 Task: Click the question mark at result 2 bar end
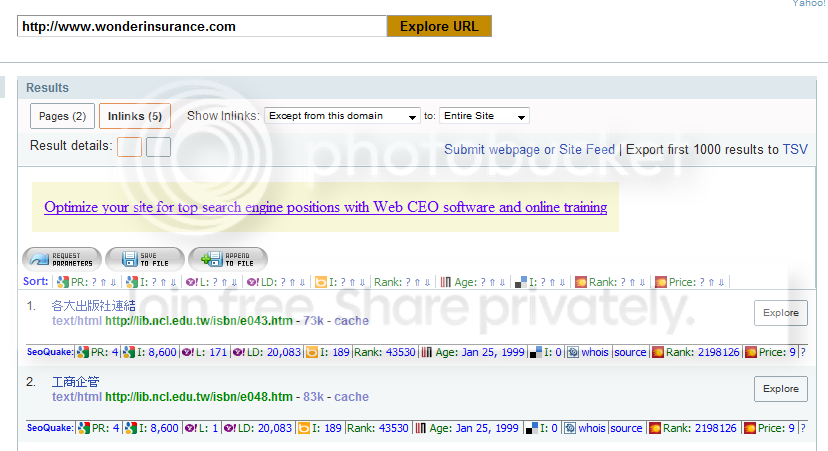tap(803, 428)
